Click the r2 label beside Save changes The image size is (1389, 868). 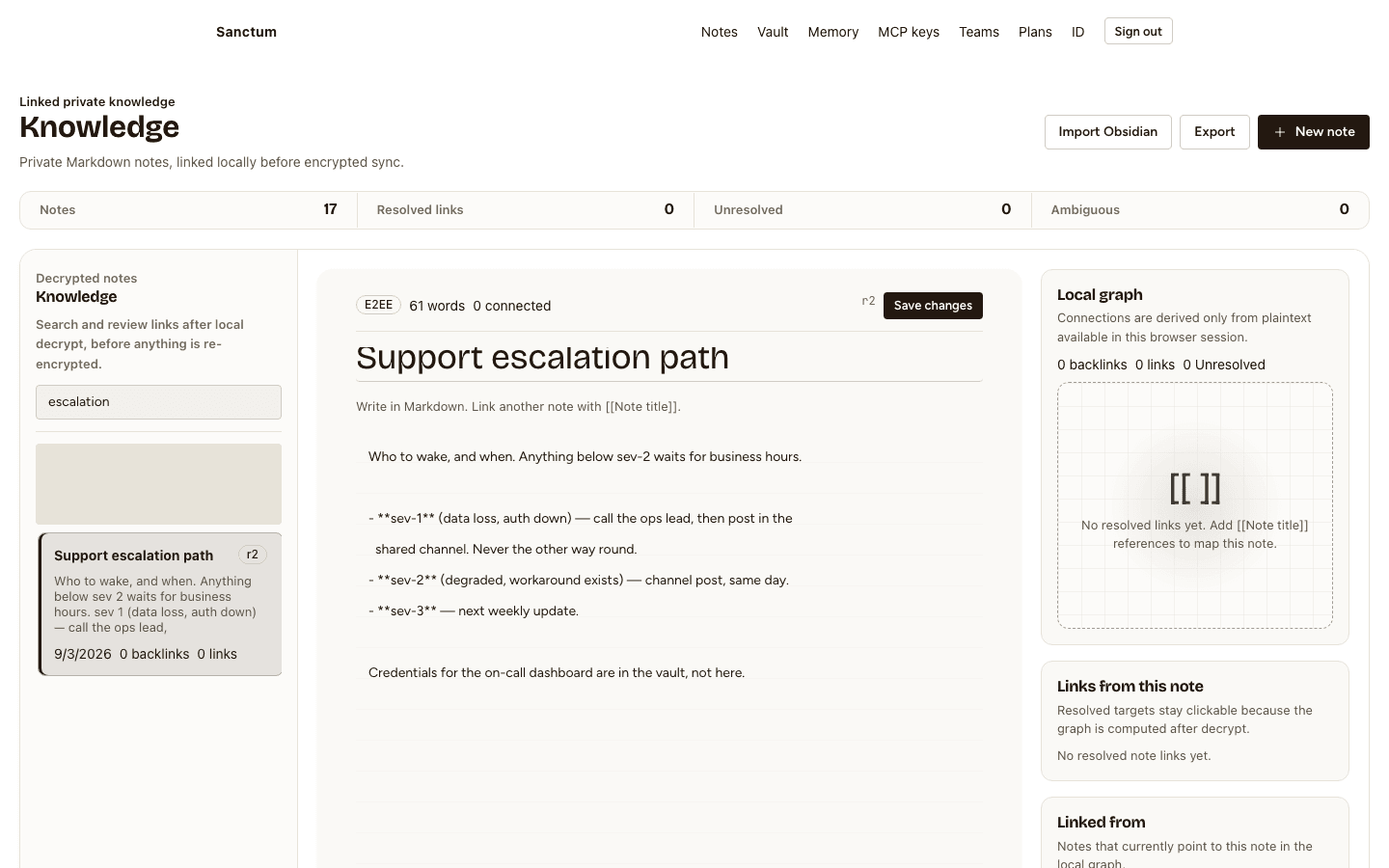click(x=868, y=301)
